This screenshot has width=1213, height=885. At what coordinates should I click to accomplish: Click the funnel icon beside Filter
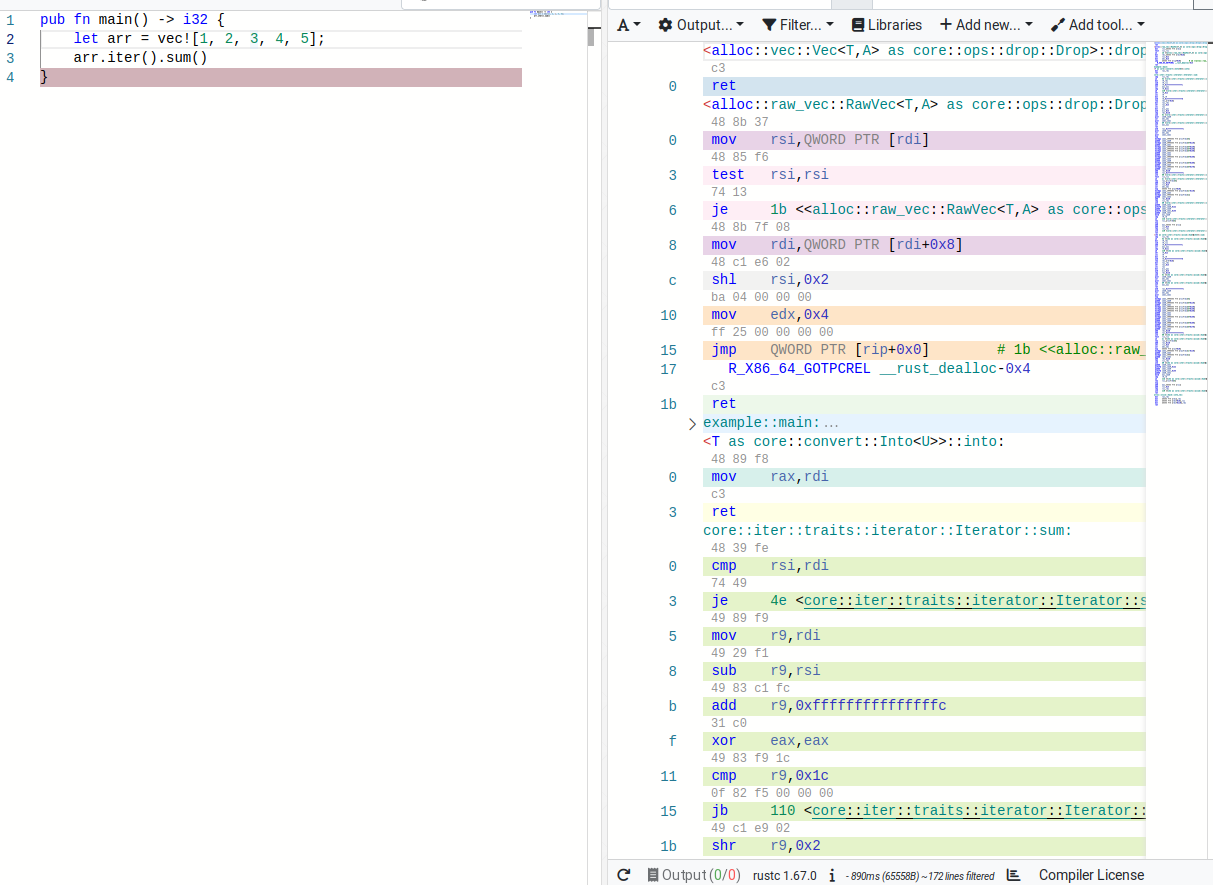[x=769, y=25]
